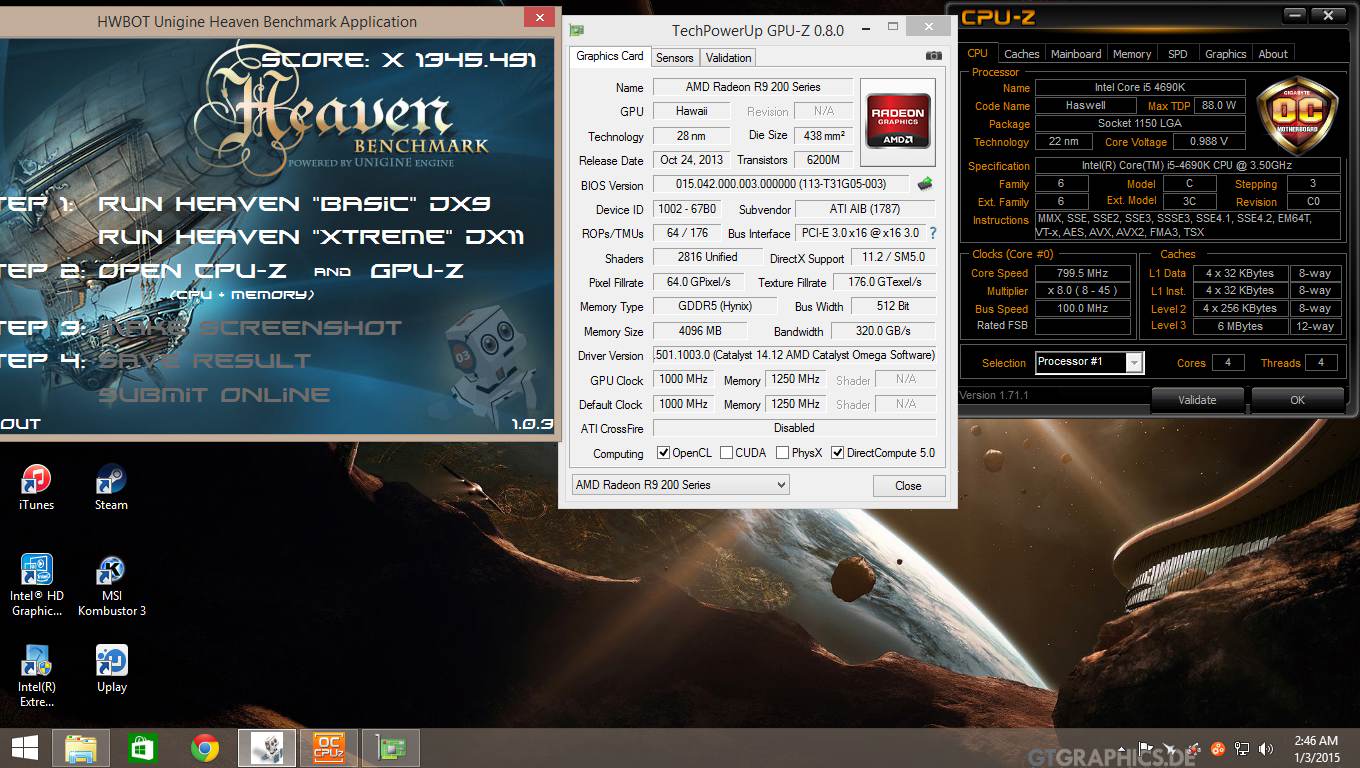Image resolution: width=1360 pixels, height=768 pixels.
Task: Click the GPU-Z Close button
Action: (x=908, y=486)
